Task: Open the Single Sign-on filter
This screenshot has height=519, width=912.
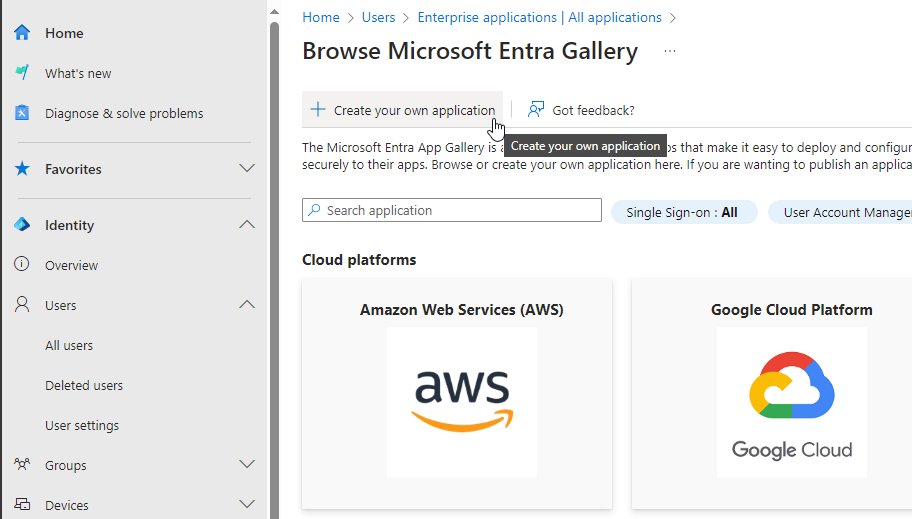Action: [x=684, y=212]
